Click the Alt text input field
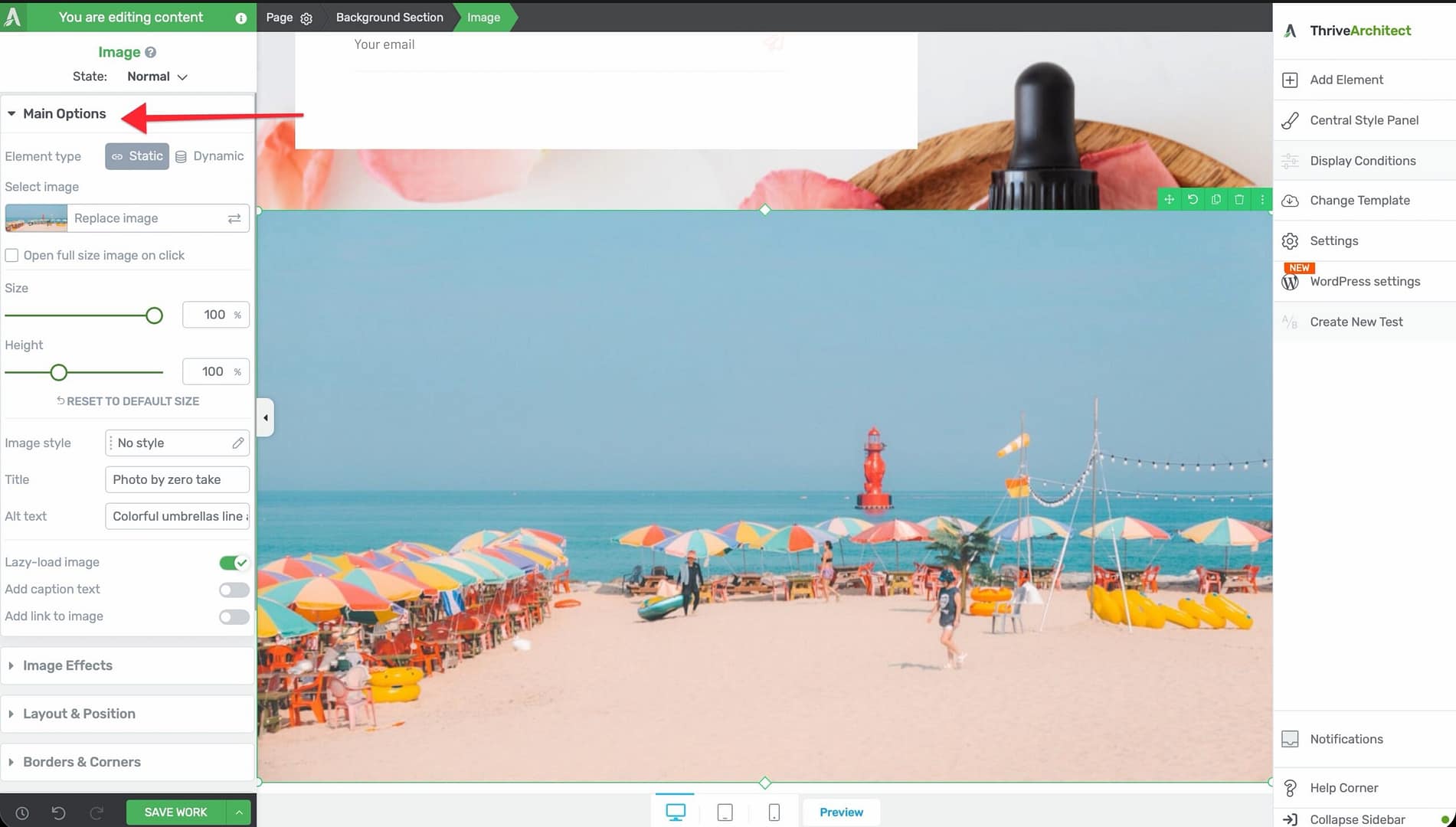 pyautogui.click(x=177, y=516)
